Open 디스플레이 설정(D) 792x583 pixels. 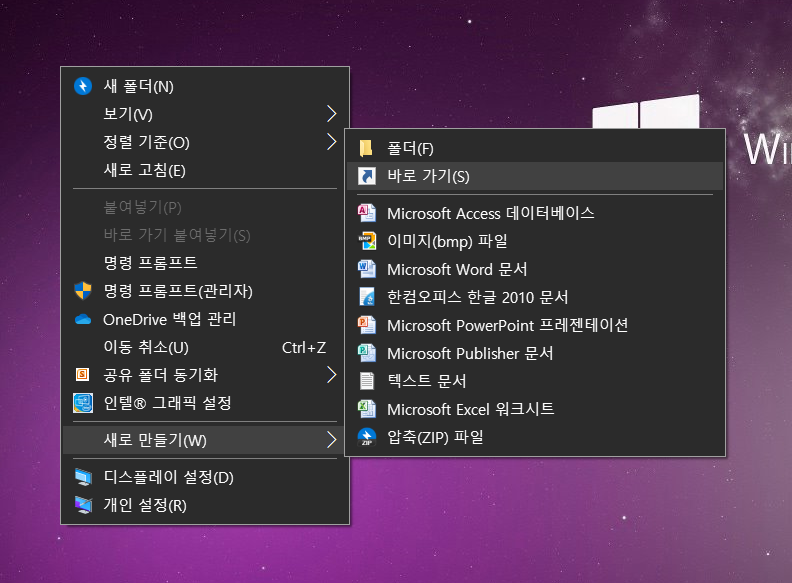pos(205,477)
